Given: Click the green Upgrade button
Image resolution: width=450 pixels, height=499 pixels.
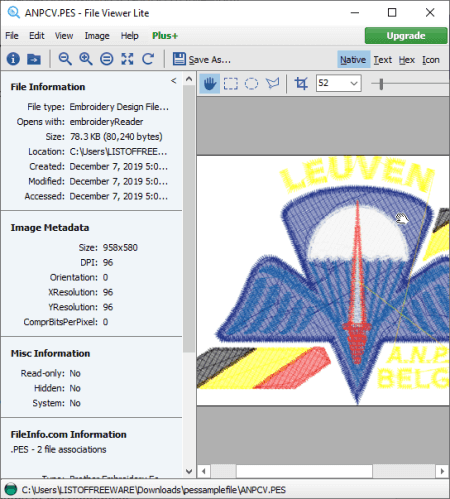Looking at the screenshot, I should [x=406, y=36].
